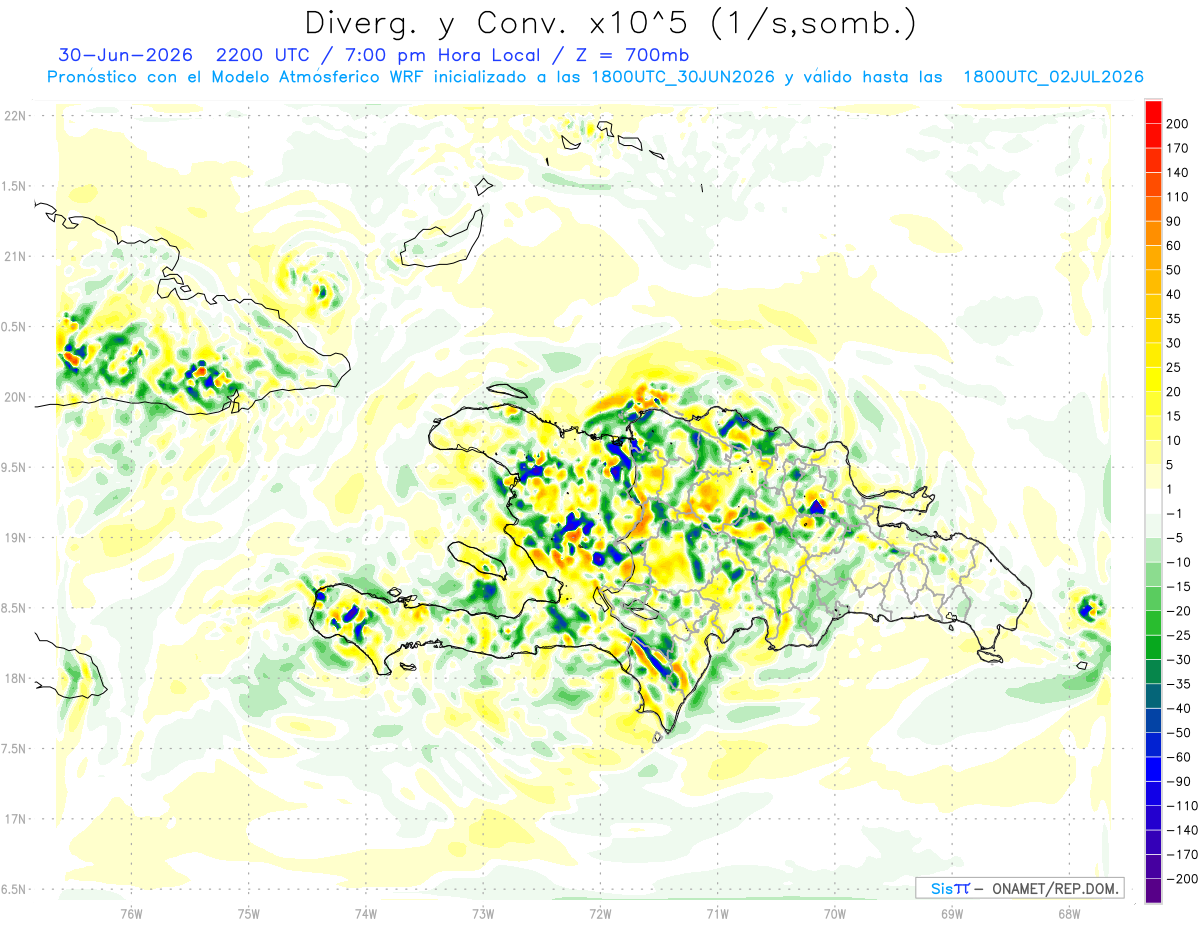Click the "74W" longitude label
1200x927 pixels.
pyautogui.click(x=366, y=914)
